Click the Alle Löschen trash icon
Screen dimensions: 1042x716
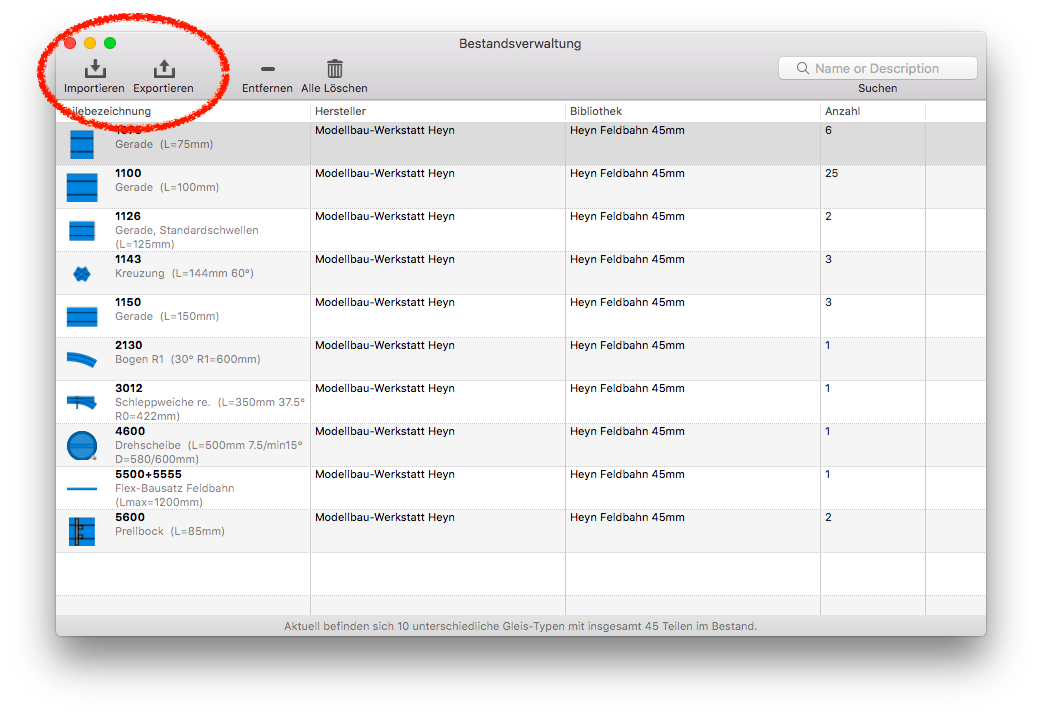(335, 69)
